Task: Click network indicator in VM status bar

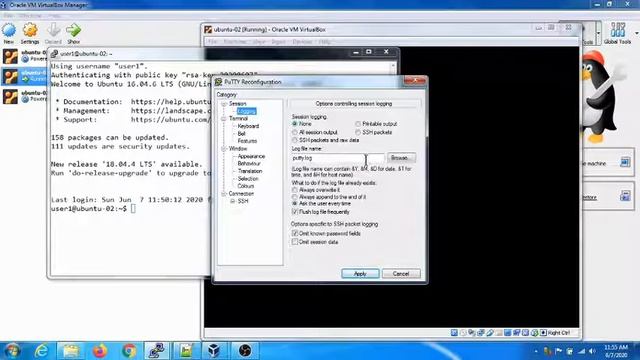Action: tap(481, 333)
